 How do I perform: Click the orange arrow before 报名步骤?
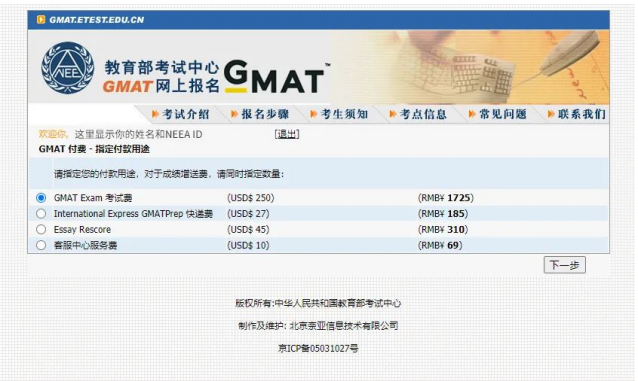tap(234, 114)
